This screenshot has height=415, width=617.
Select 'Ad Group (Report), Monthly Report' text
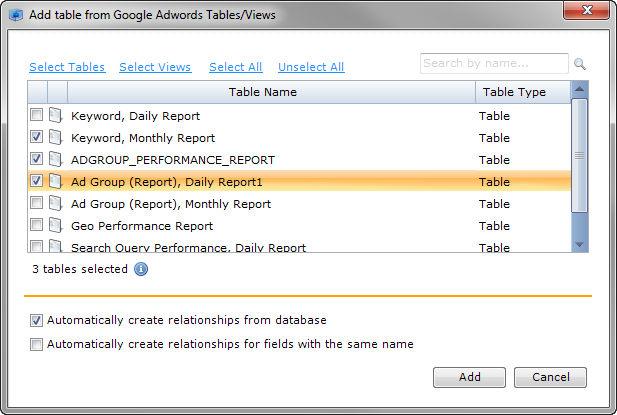[x=171, y=204]
